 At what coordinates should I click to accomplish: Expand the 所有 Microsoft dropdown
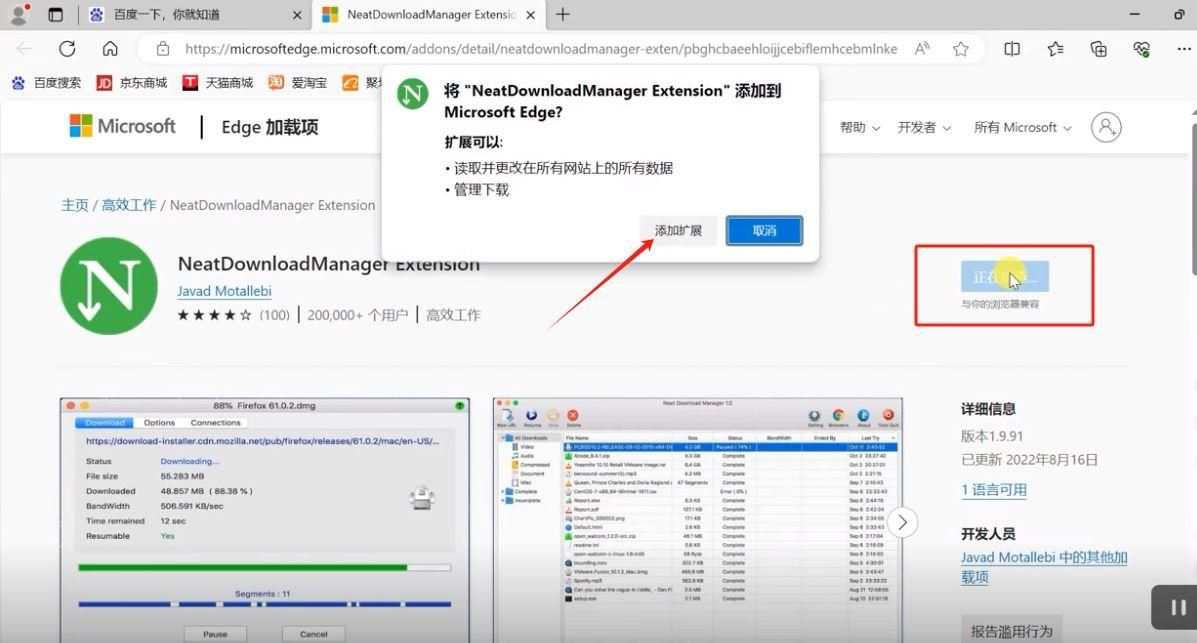(x=1022, y=128)
